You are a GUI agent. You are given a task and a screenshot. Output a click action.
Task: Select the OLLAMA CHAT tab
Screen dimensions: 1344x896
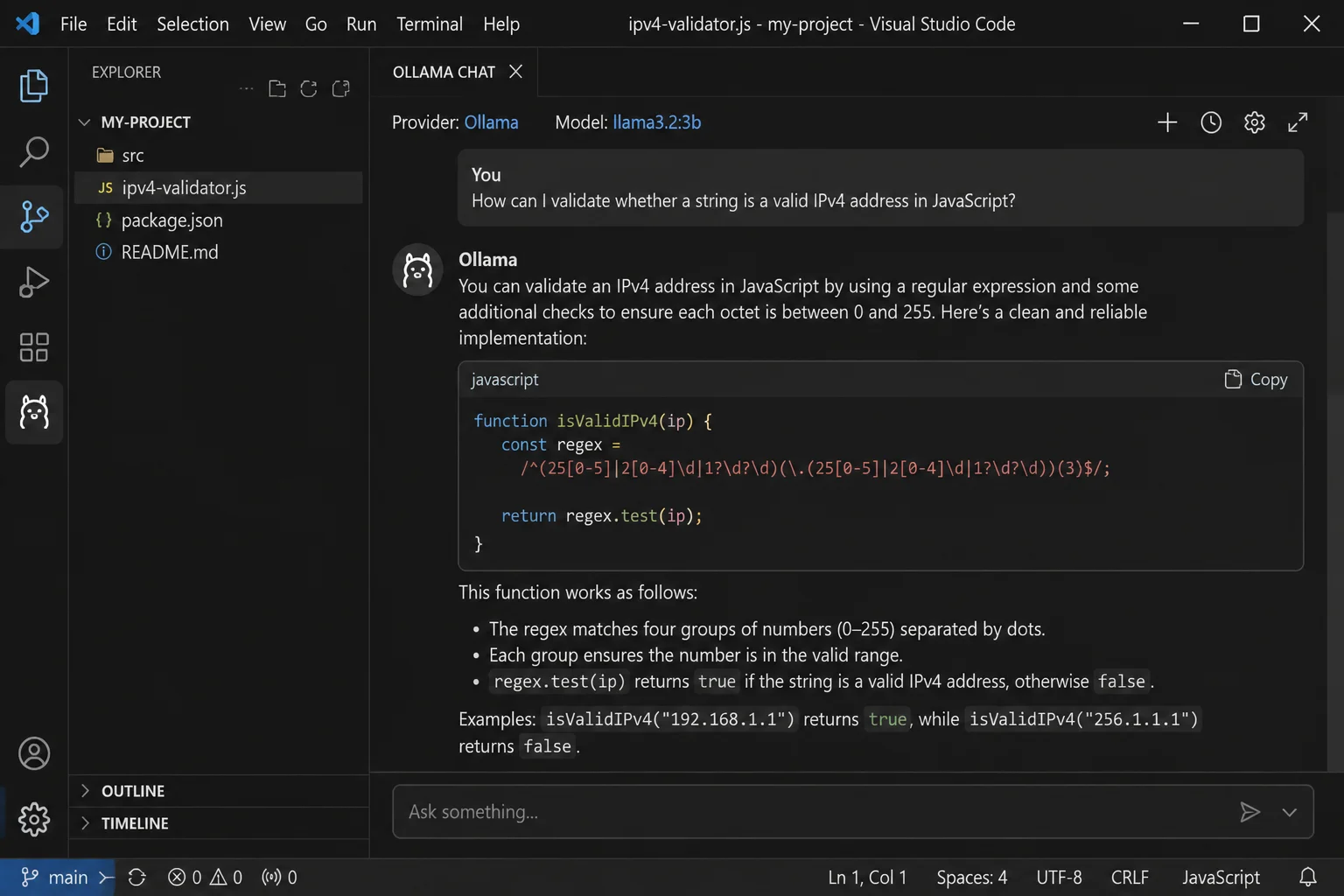(444, 72)
